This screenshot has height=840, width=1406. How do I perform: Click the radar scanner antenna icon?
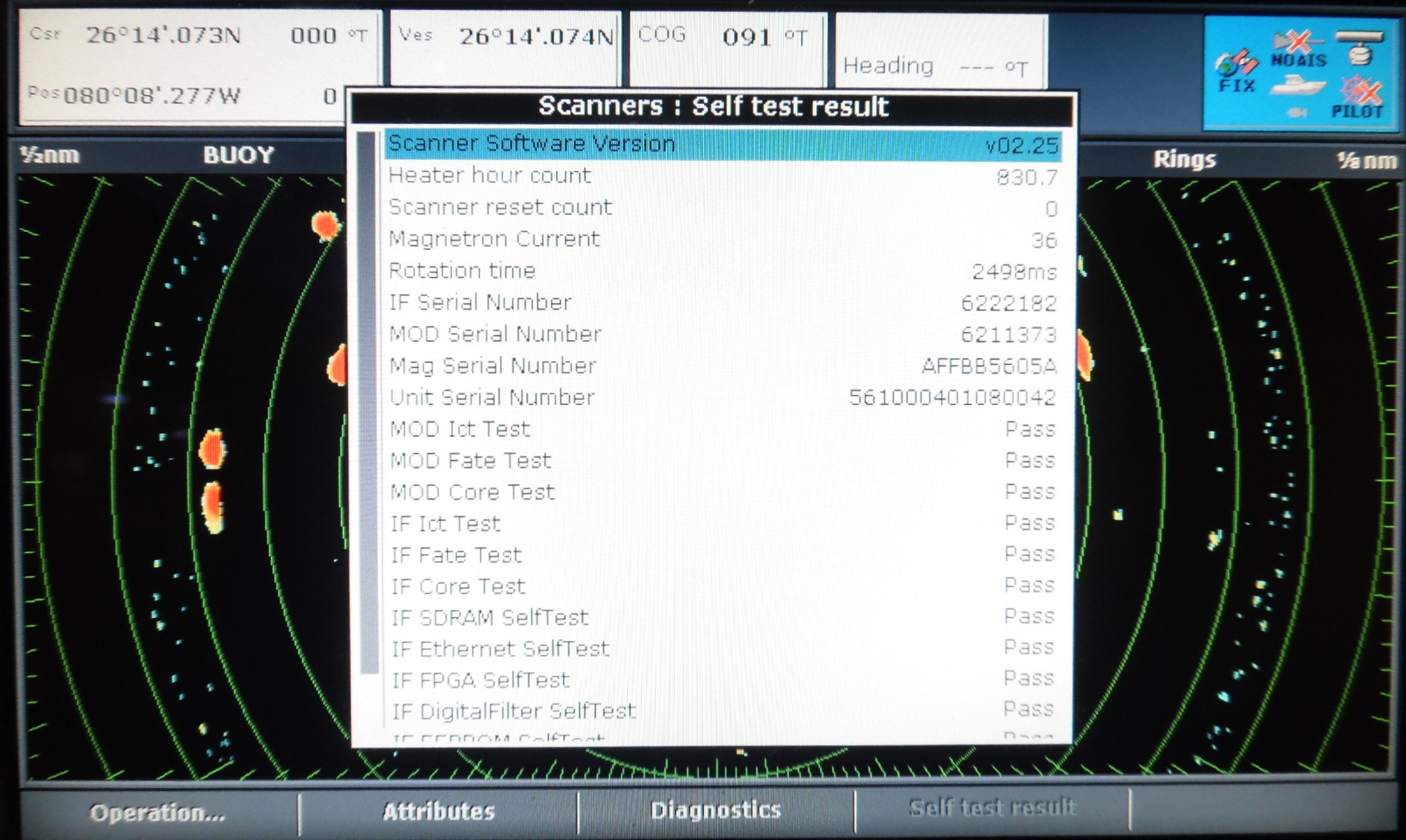1360,47
